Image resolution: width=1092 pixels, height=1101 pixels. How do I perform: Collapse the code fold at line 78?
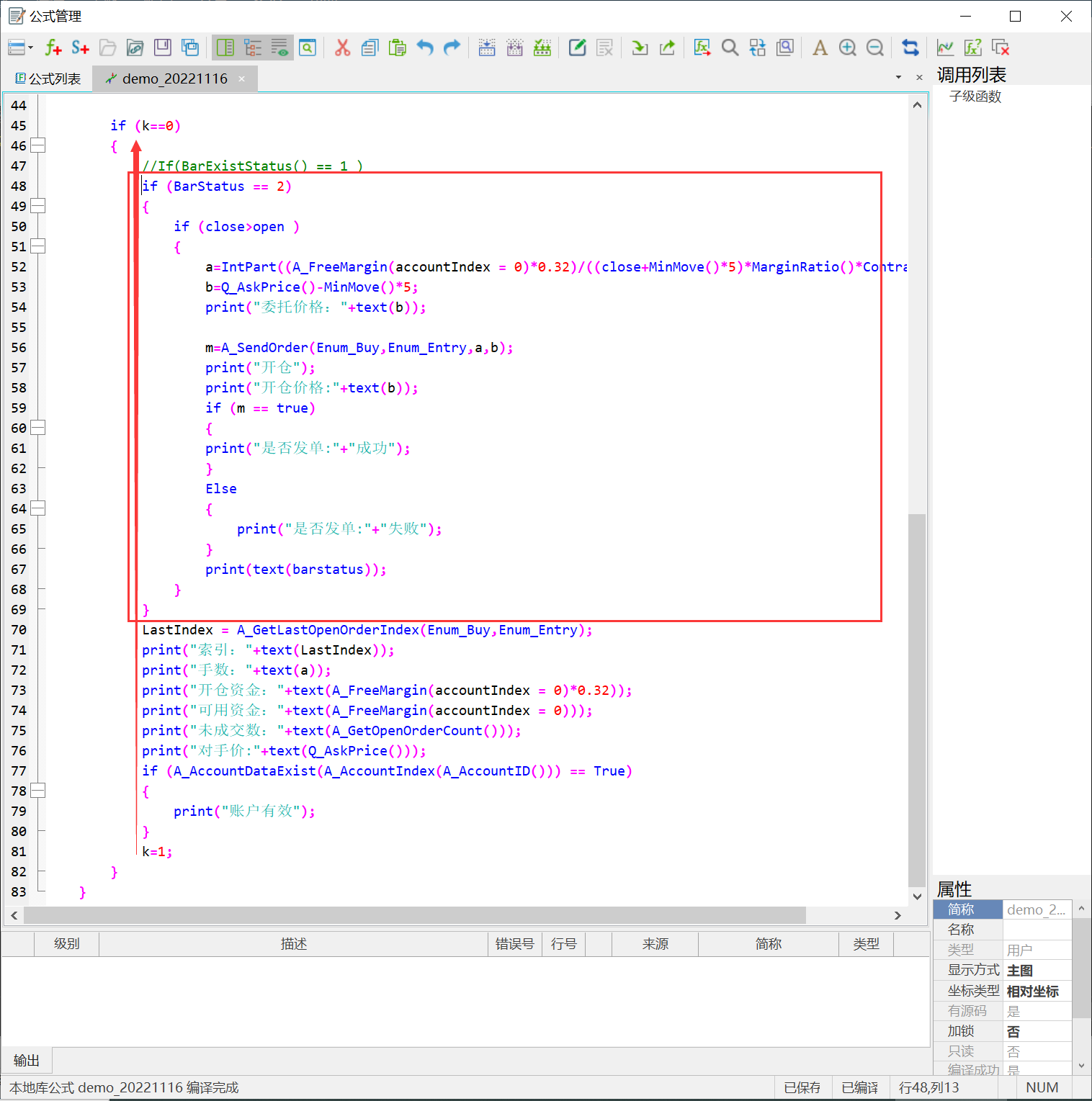(x=37, y=791)
